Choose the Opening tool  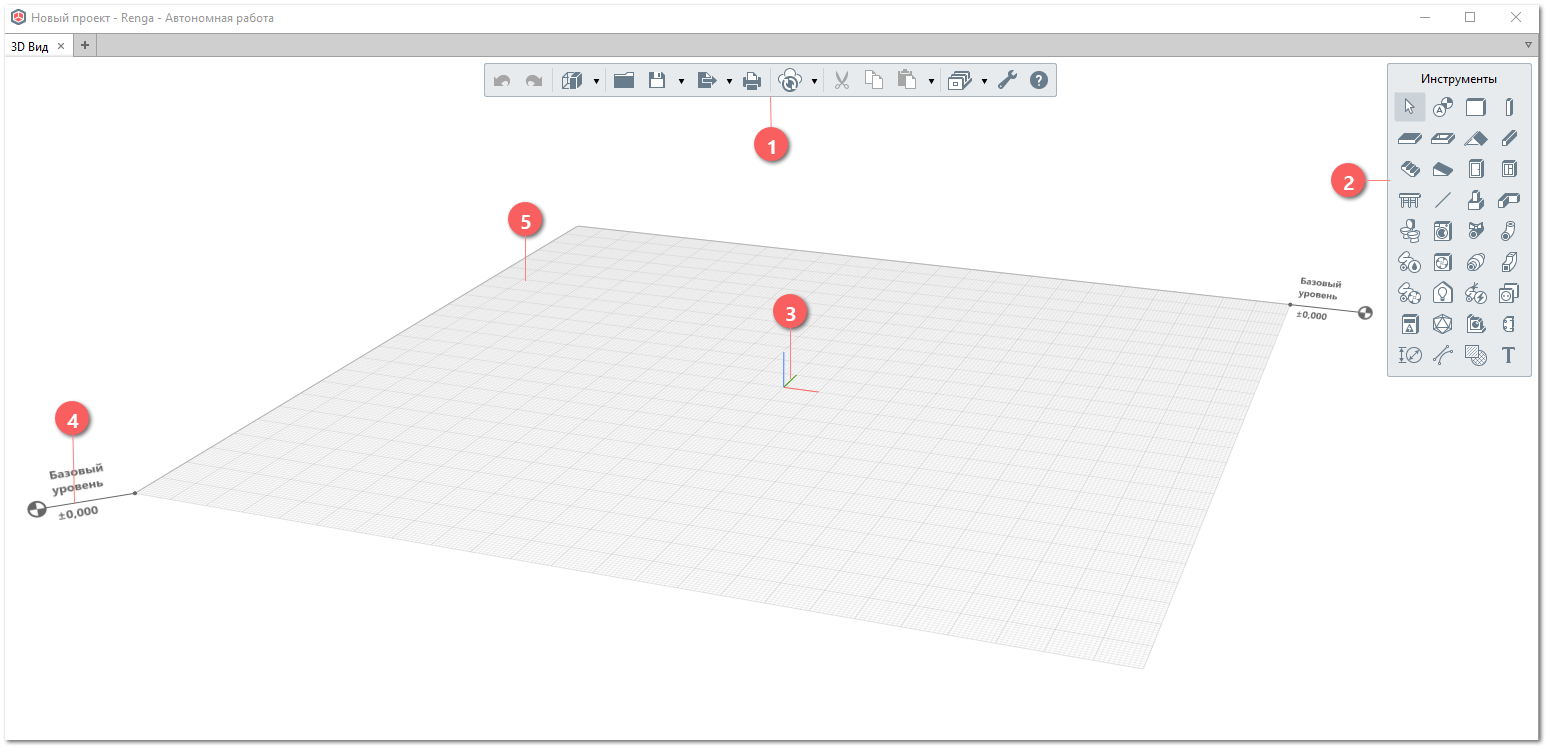[x=1443, y=138]
